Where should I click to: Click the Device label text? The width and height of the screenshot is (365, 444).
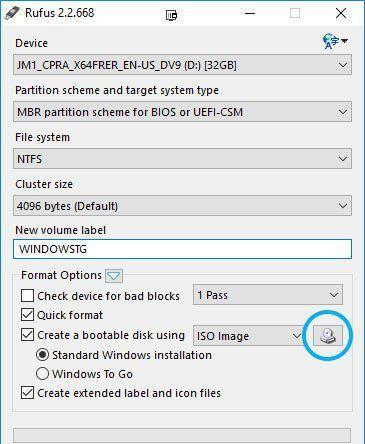pos(32,43)
